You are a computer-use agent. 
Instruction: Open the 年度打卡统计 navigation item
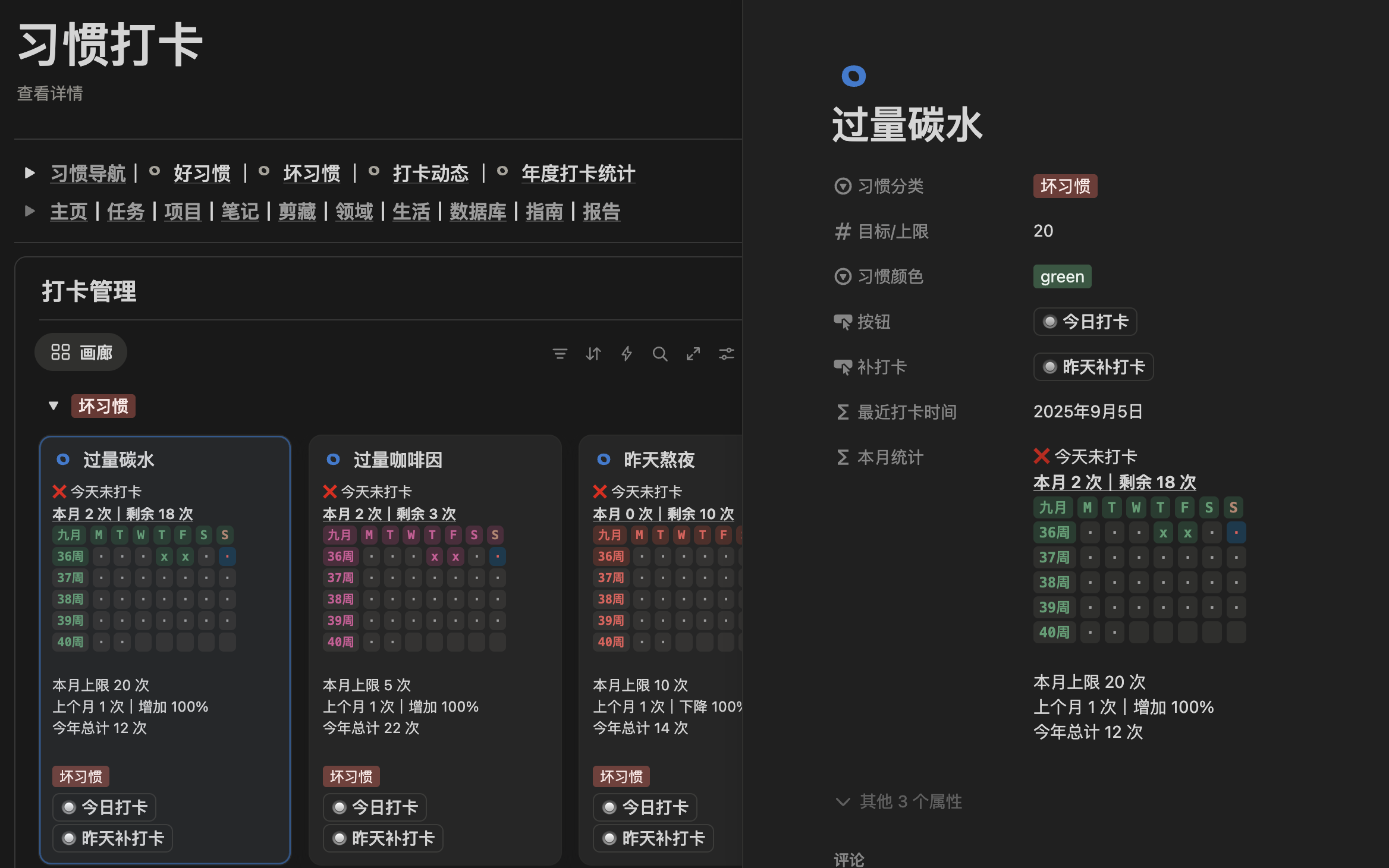578,174
